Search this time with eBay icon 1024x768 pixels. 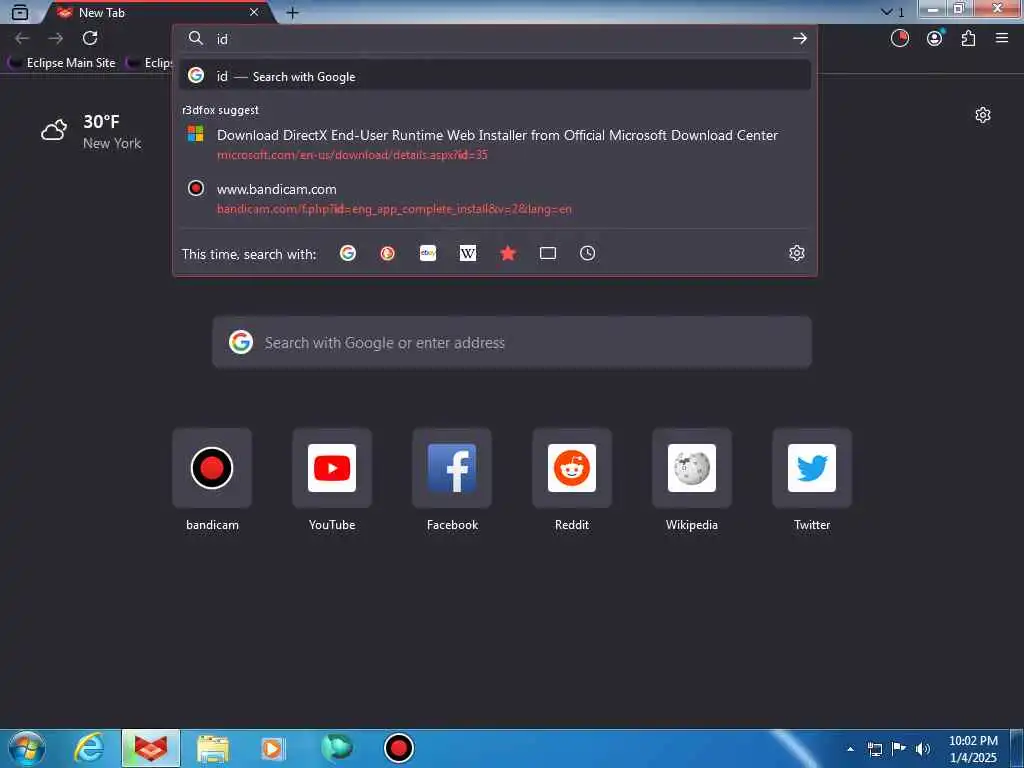[x=428, y=253]
